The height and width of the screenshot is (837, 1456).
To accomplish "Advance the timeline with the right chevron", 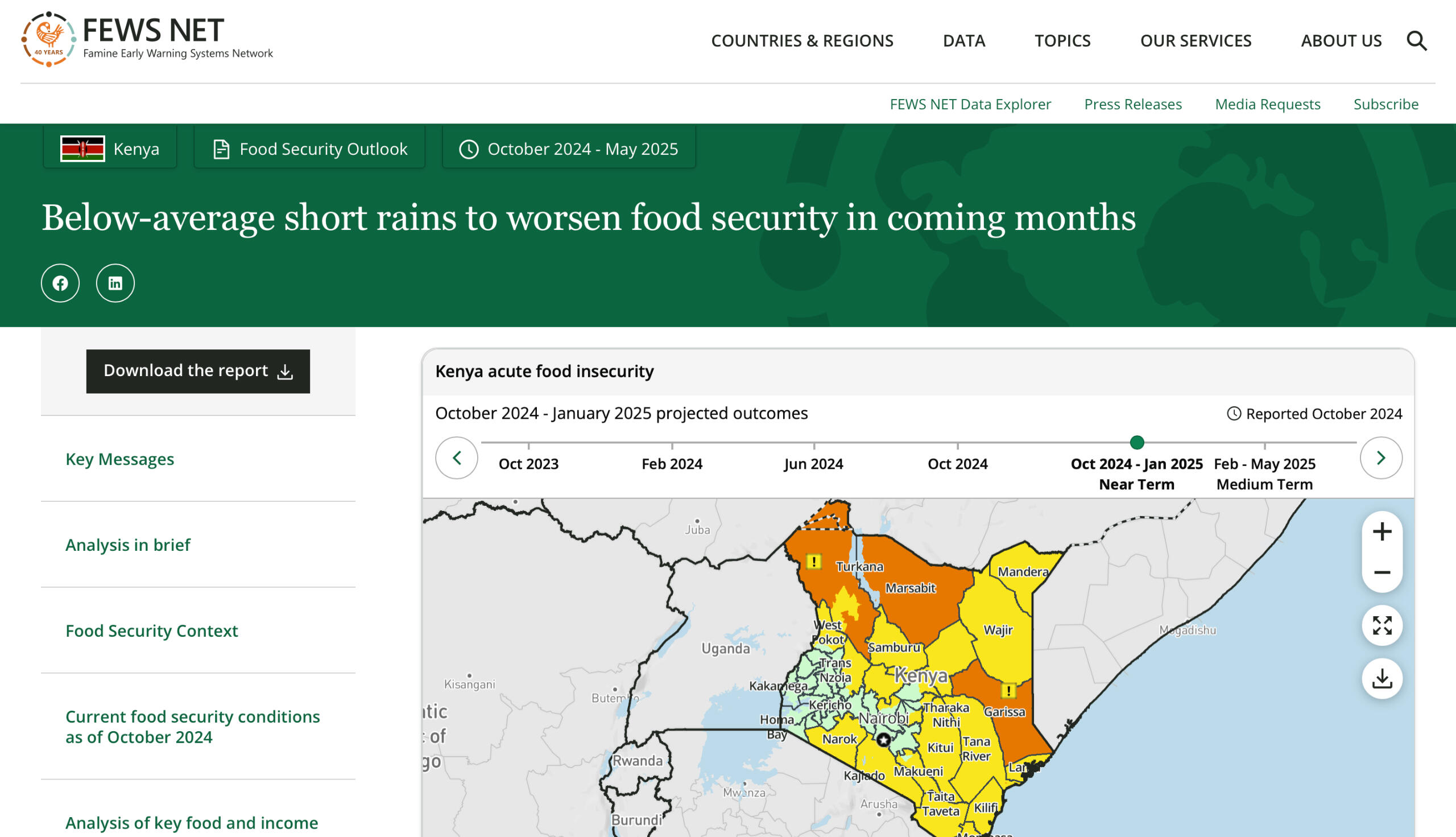I will [1381, 458].
